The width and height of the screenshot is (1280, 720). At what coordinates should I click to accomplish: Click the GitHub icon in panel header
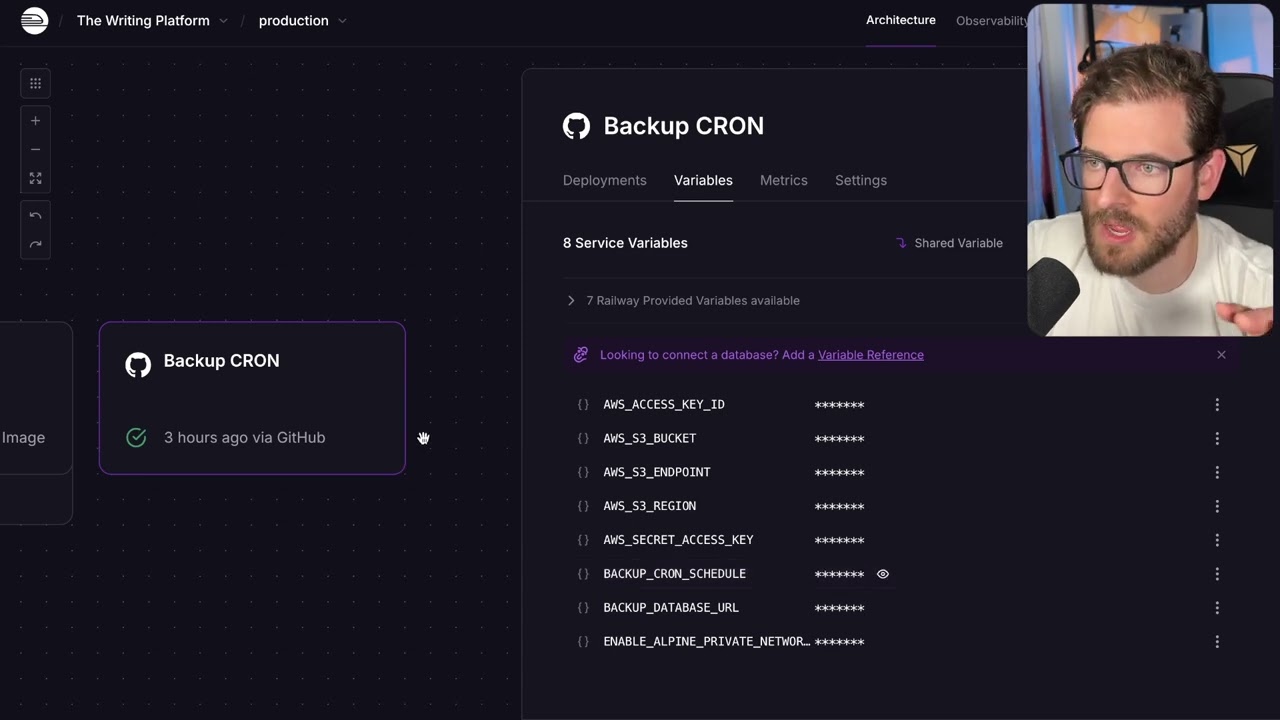tap(576, 126)
